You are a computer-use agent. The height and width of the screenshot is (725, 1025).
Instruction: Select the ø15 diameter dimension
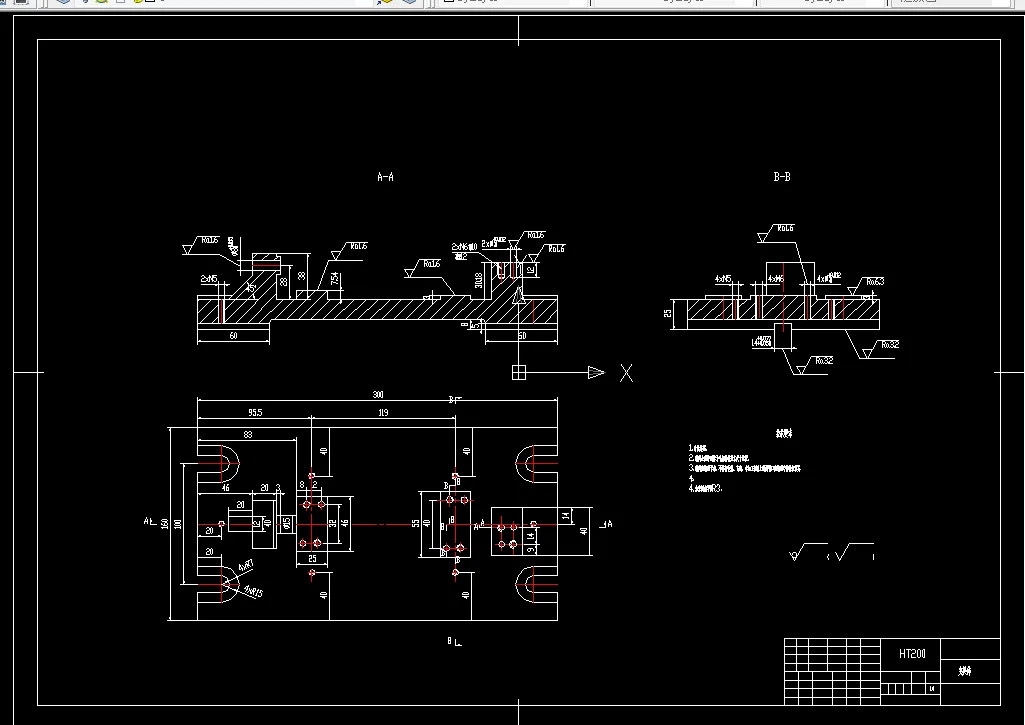click(286, 524)
